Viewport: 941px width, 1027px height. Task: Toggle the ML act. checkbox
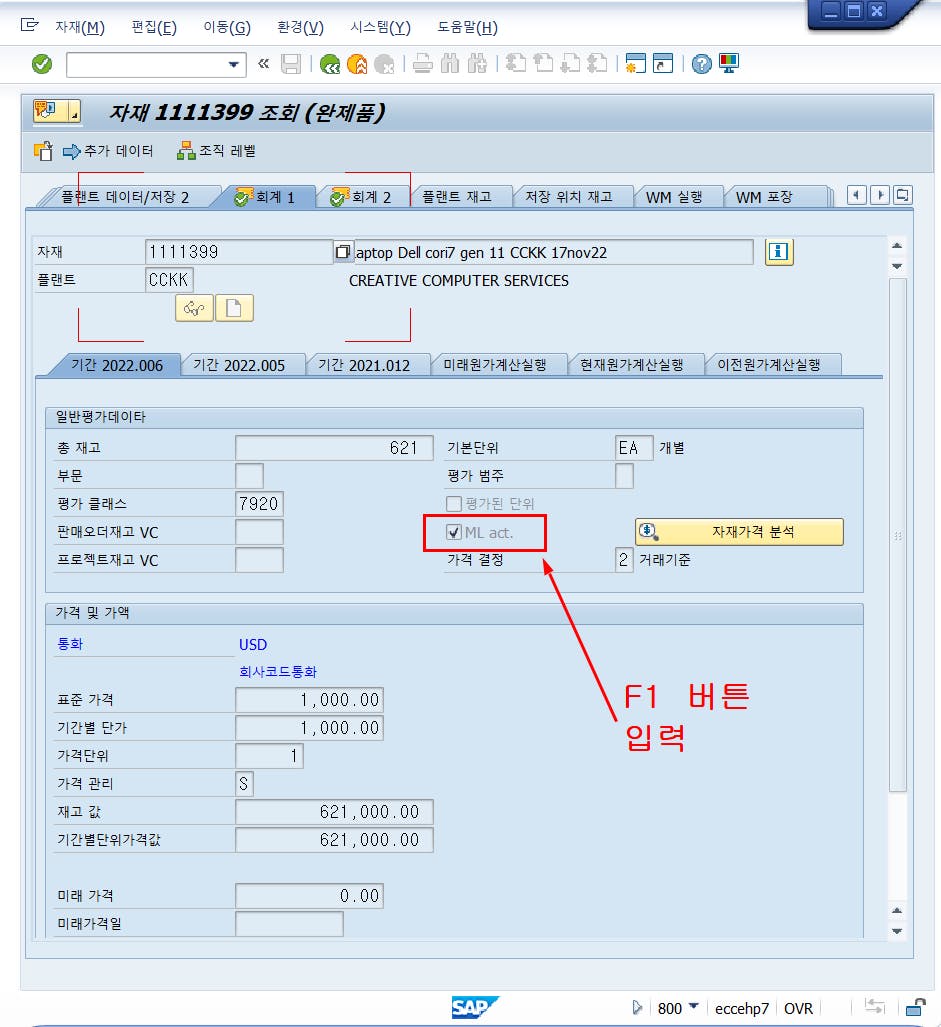click(x=454, y=532)
